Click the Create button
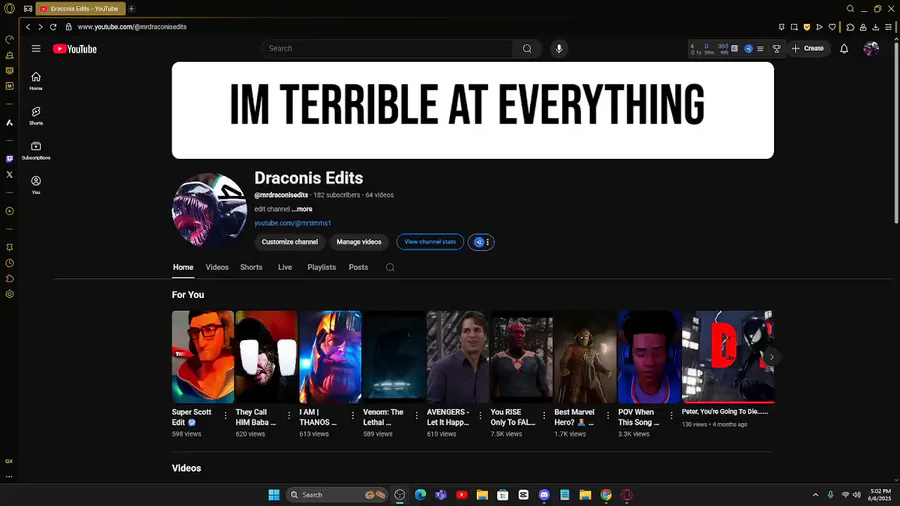 pos(808,49)
